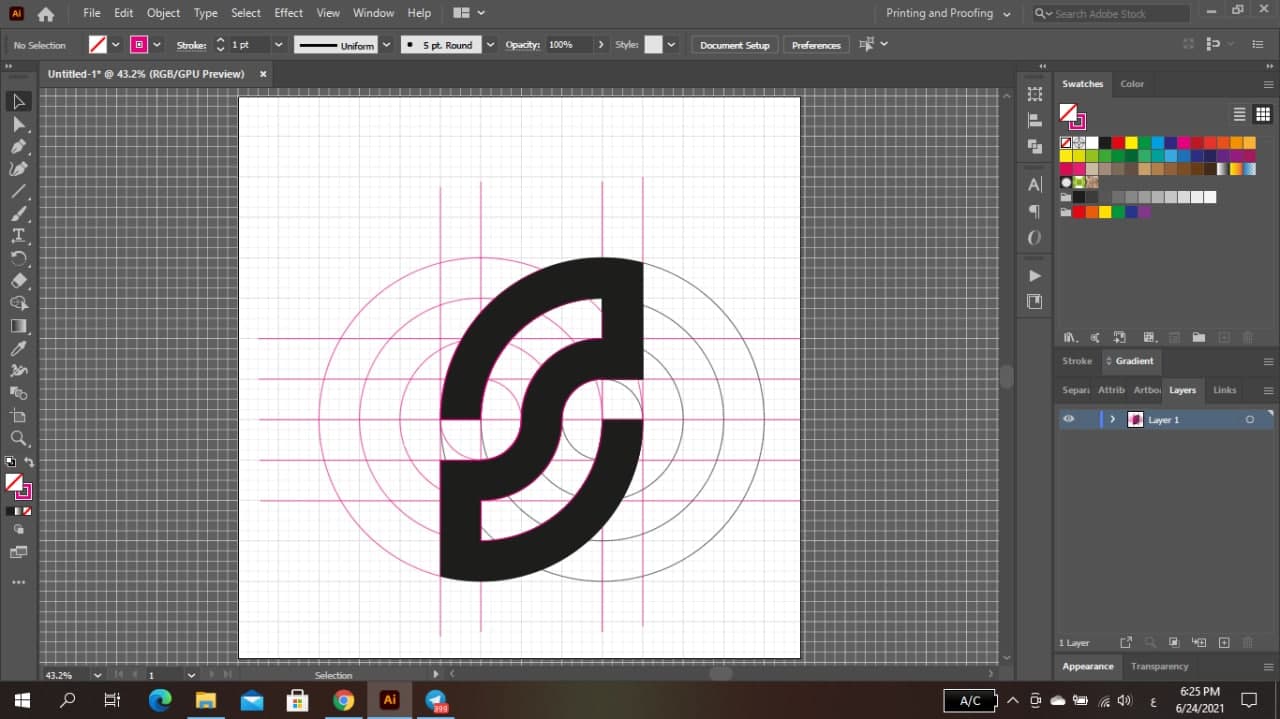Select the Paintbrush tool
This screenshot has height=719, width=1280.
click(18, 214)
